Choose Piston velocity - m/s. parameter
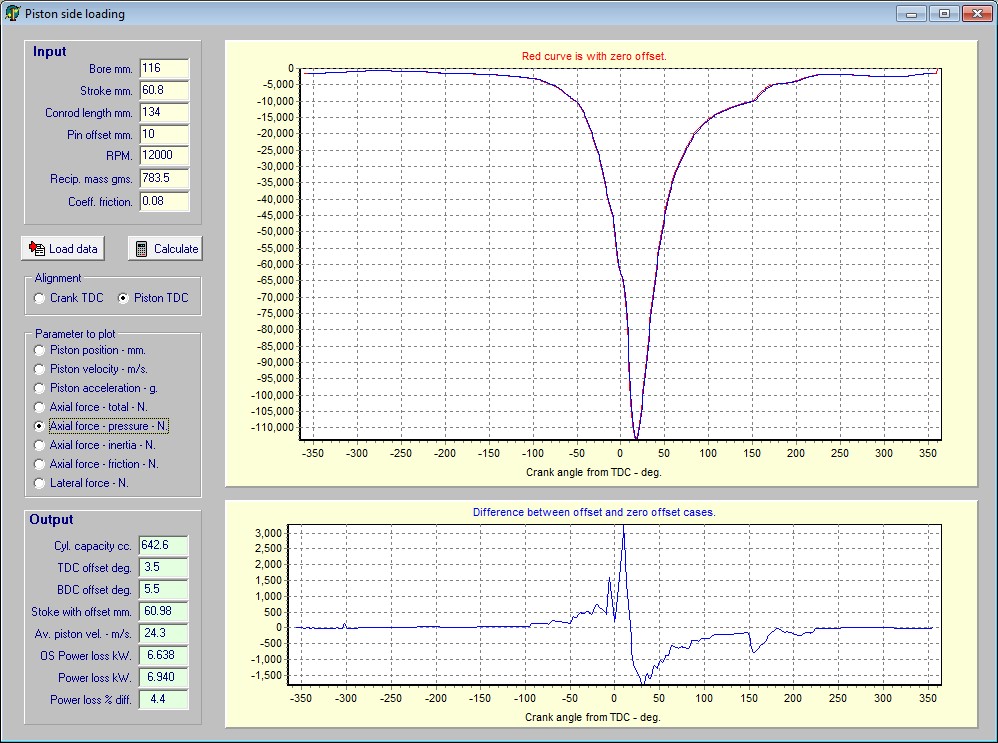998x743 pixels. [40, 369]
